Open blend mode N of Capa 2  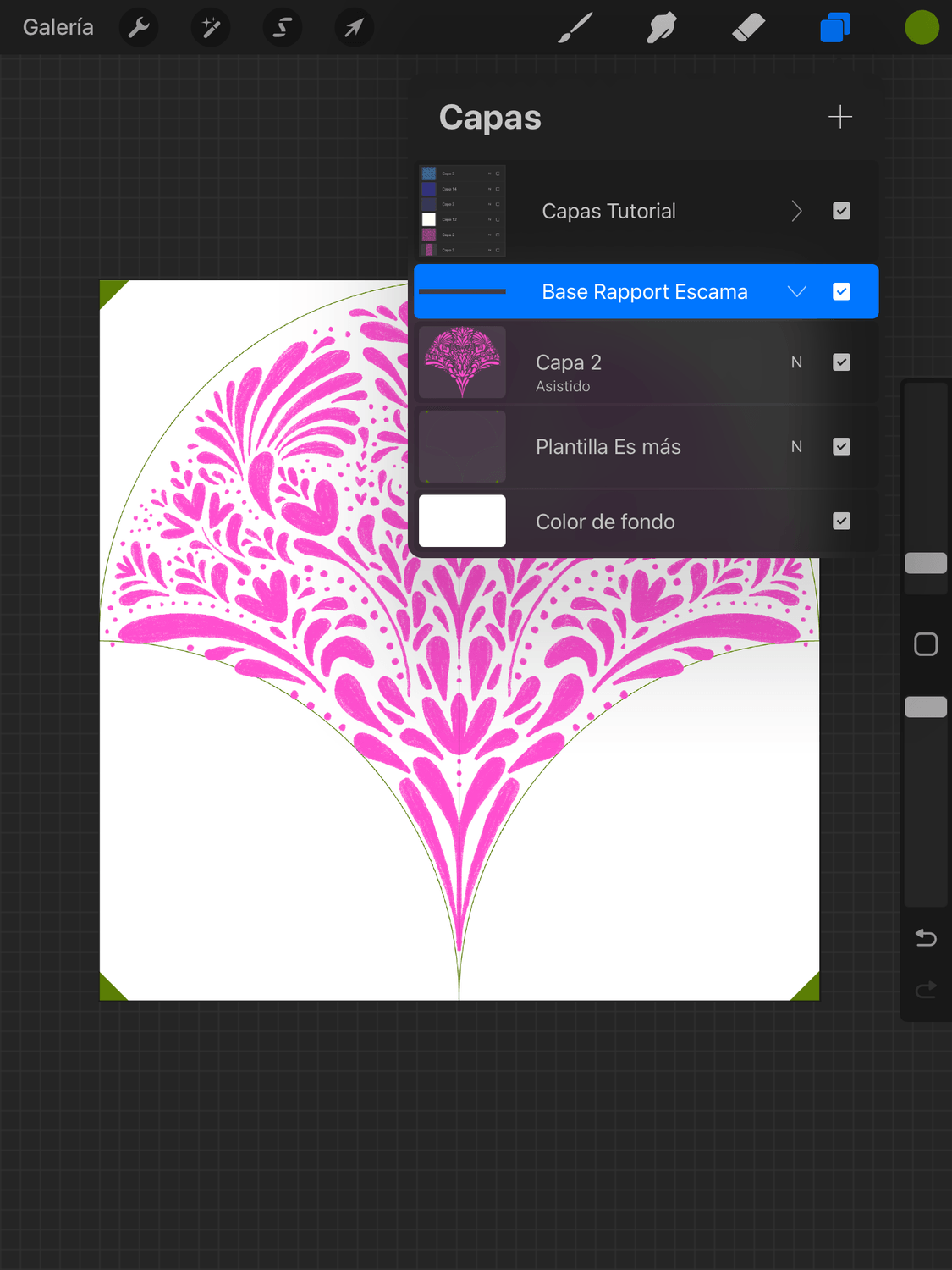pyautogui.click(x=796, y=362)
